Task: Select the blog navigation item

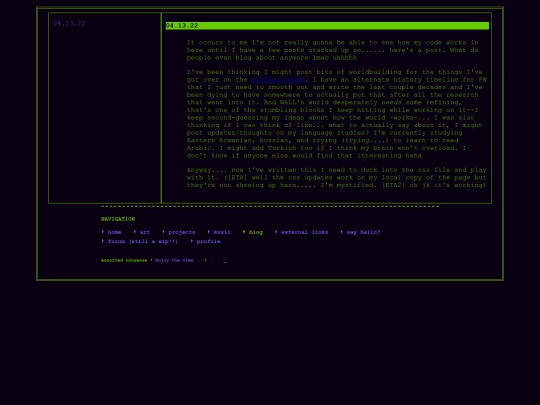Action: click(256, 232)
